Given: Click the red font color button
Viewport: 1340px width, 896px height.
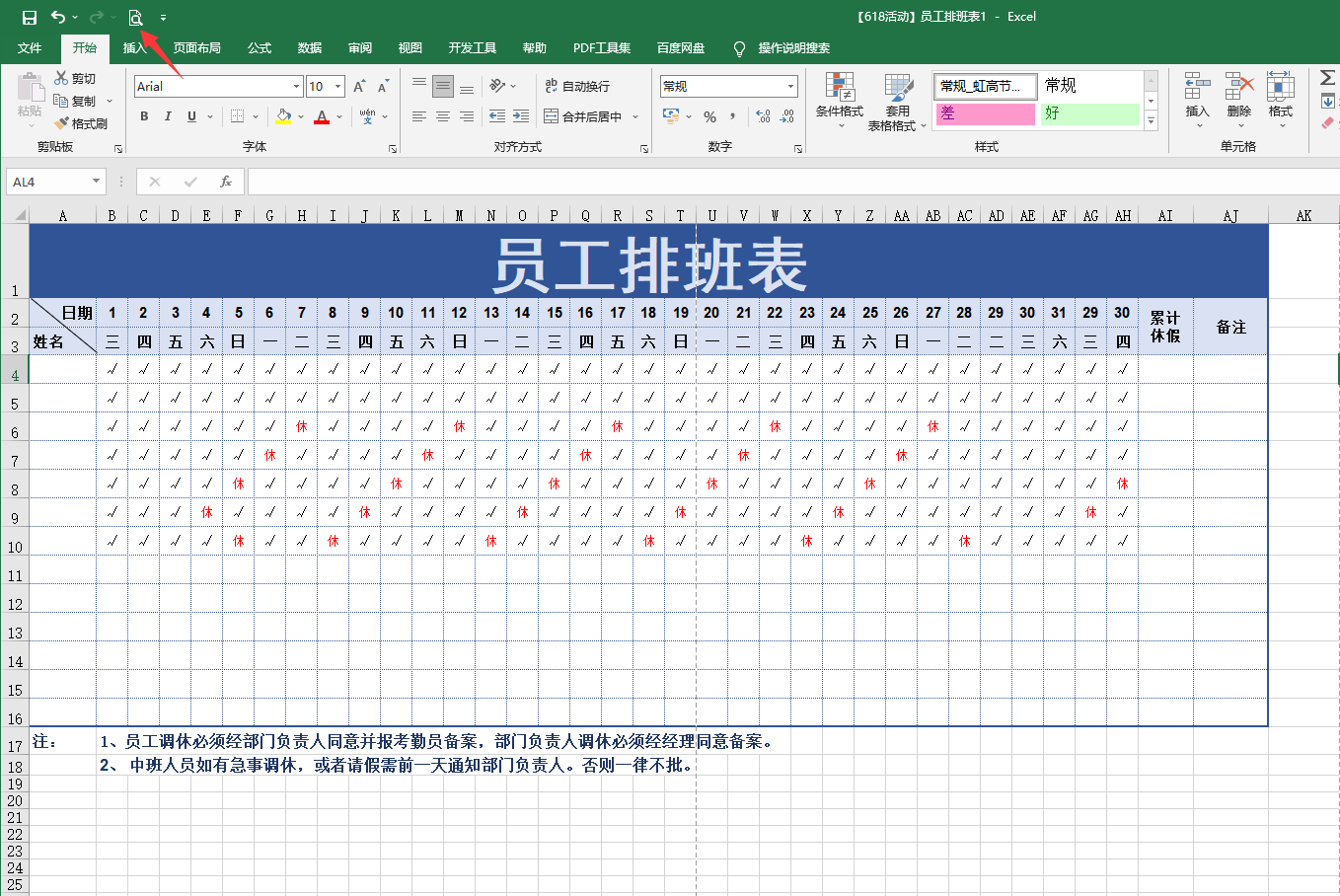Looking at the screenshot, I should point(322,116).
